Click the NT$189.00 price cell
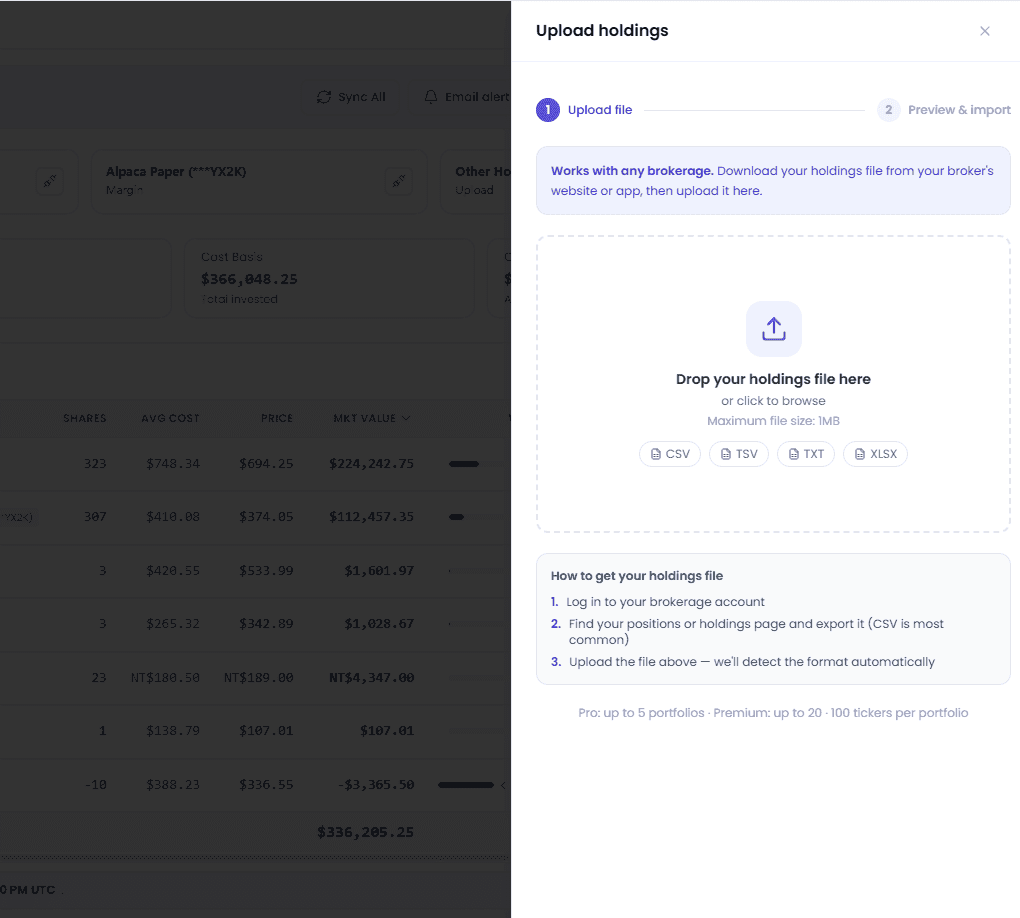The image size is (1020, 918). coord(259,678)
